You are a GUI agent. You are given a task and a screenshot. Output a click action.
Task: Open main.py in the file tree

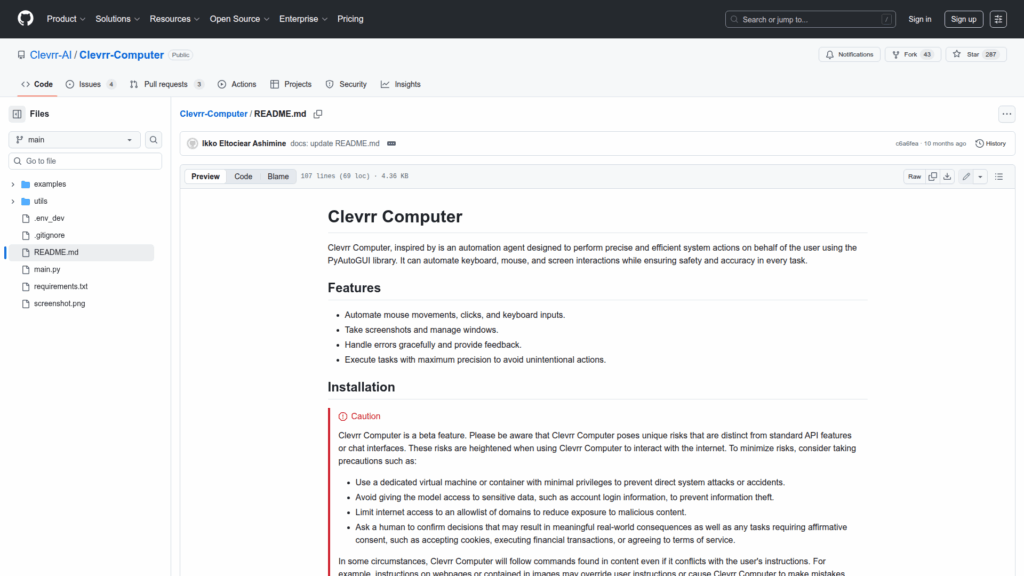click(47, 269)
